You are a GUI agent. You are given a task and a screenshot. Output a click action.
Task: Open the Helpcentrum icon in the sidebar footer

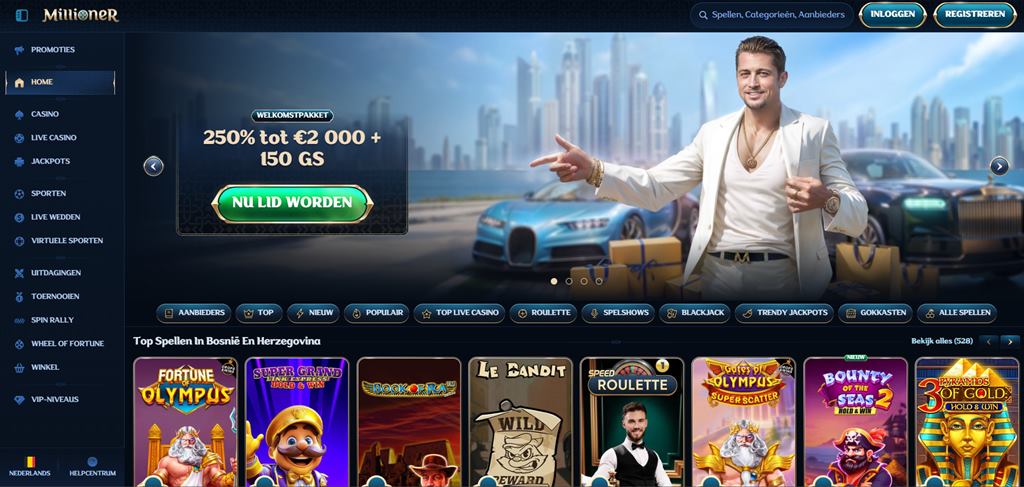(92, 462)
